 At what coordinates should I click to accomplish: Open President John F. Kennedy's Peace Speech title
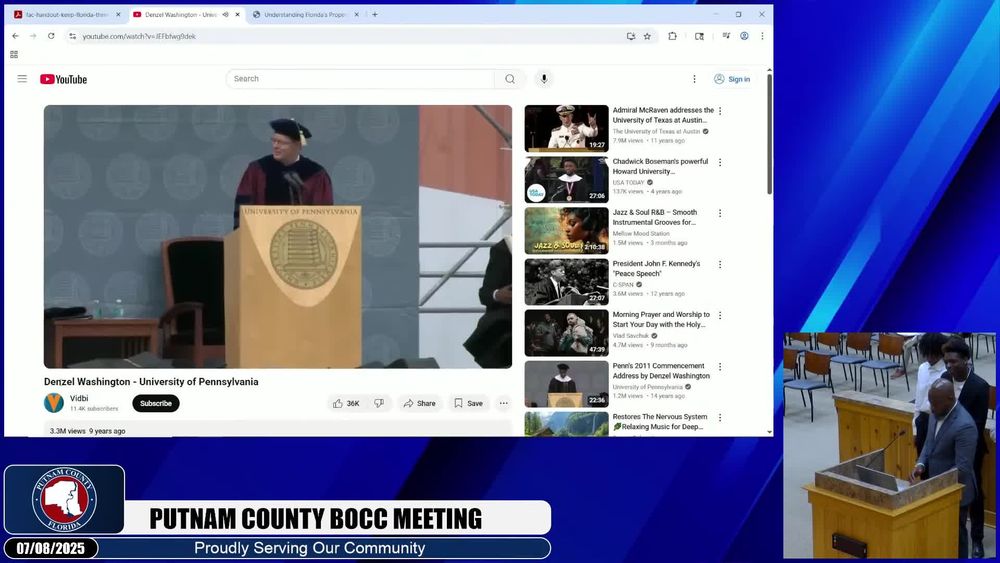(656, 268)
